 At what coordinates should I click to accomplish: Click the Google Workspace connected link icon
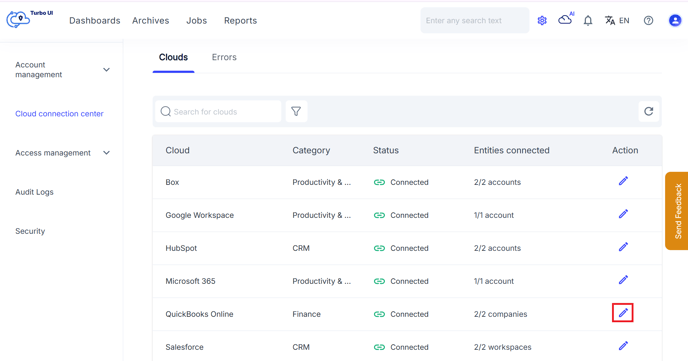coord(379,215)
